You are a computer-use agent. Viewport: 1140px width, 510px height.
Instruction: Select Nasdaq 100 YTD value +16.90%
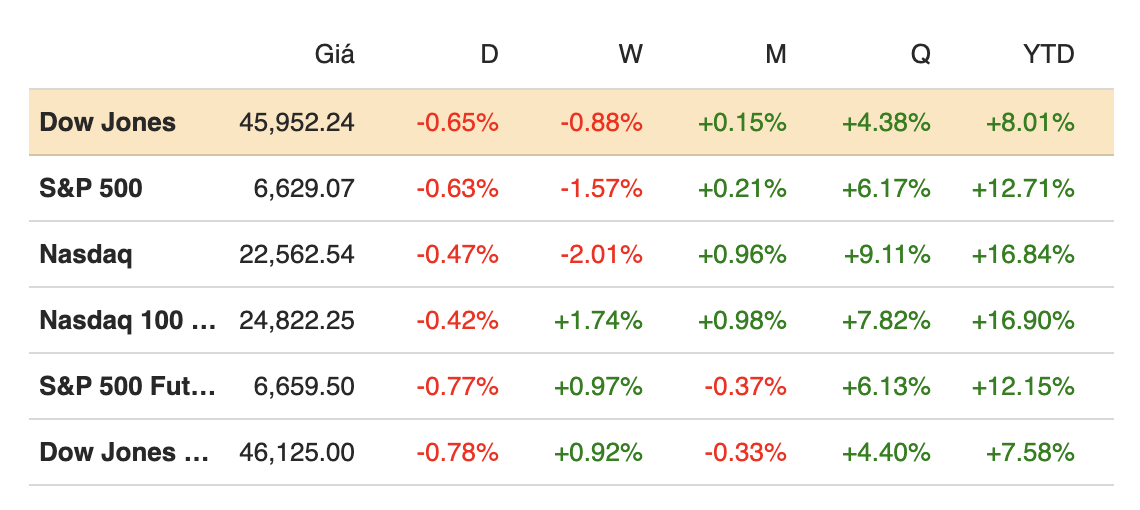1022,320
